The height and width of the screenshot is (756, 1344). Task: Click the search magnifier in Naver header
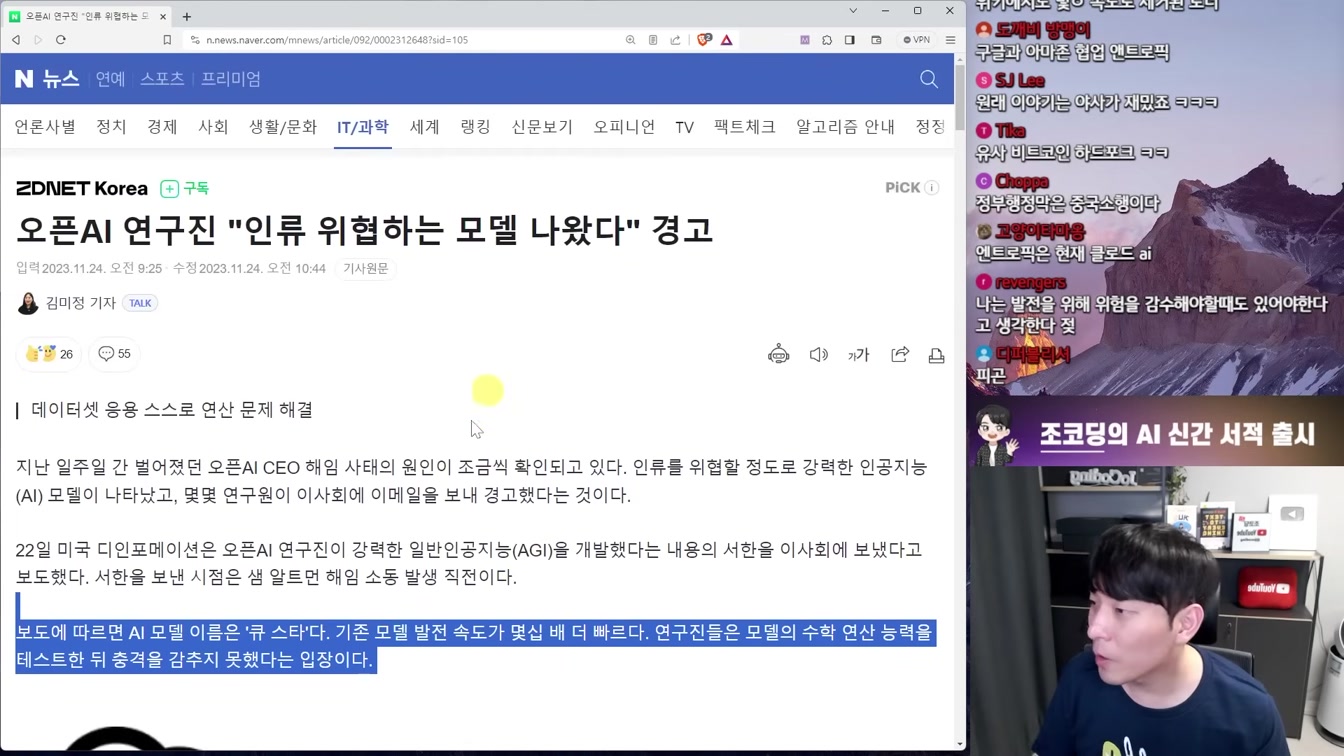[929, 79]
